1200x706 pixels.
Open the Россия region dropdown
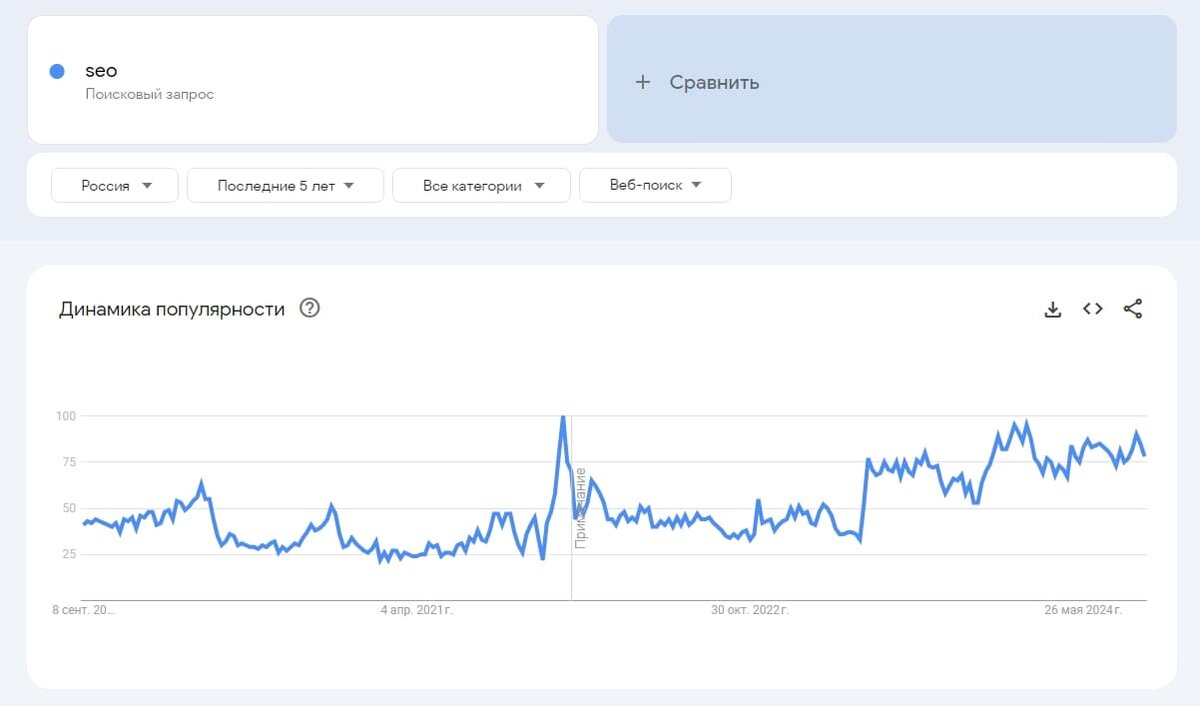(x=115, y=185)
